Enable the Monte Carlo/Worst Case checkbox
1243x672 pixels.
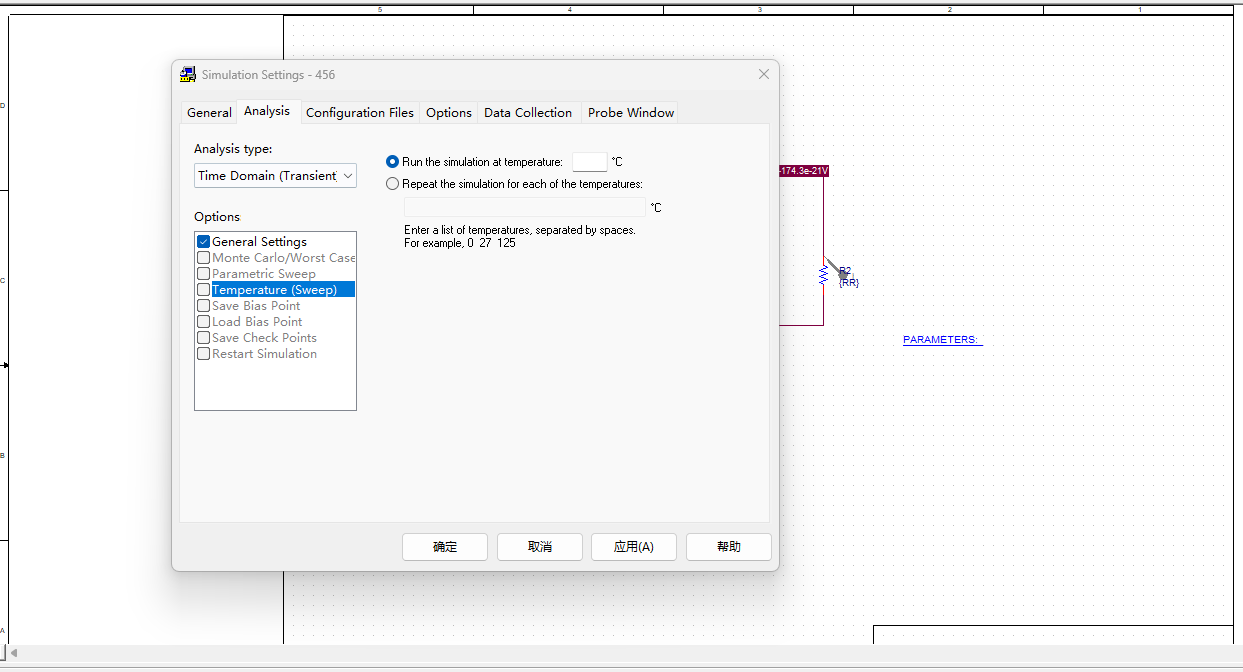click(203, 258)
